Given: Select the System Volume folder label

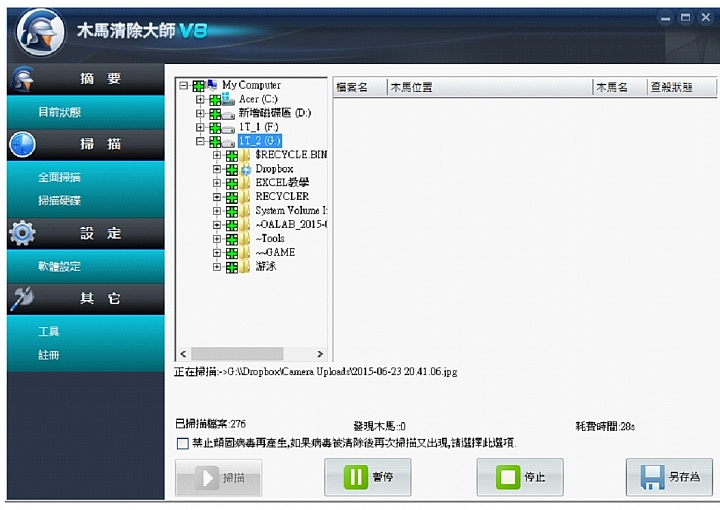Looking at the screenshot, I should 291,211.
